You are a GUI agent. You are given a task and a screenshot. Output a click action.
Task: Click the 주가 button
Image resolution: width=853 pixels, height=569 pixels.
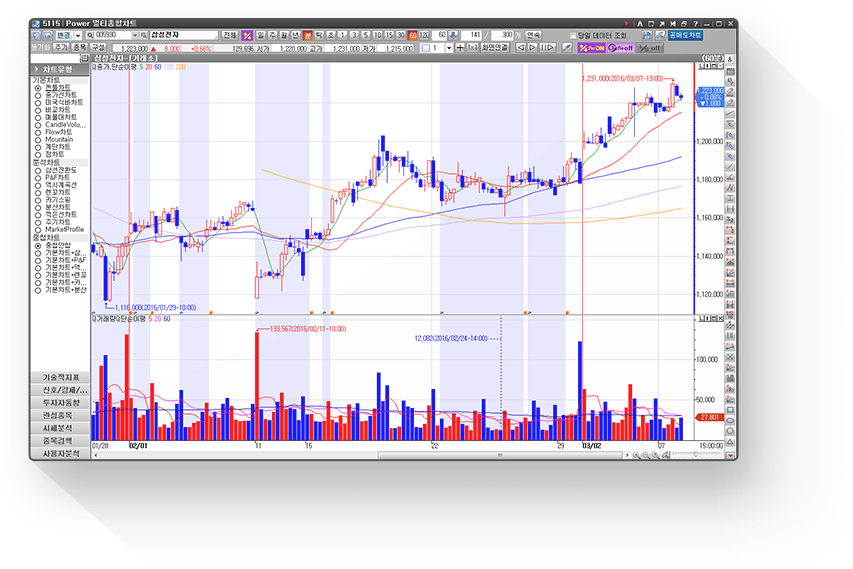[60, 48]
